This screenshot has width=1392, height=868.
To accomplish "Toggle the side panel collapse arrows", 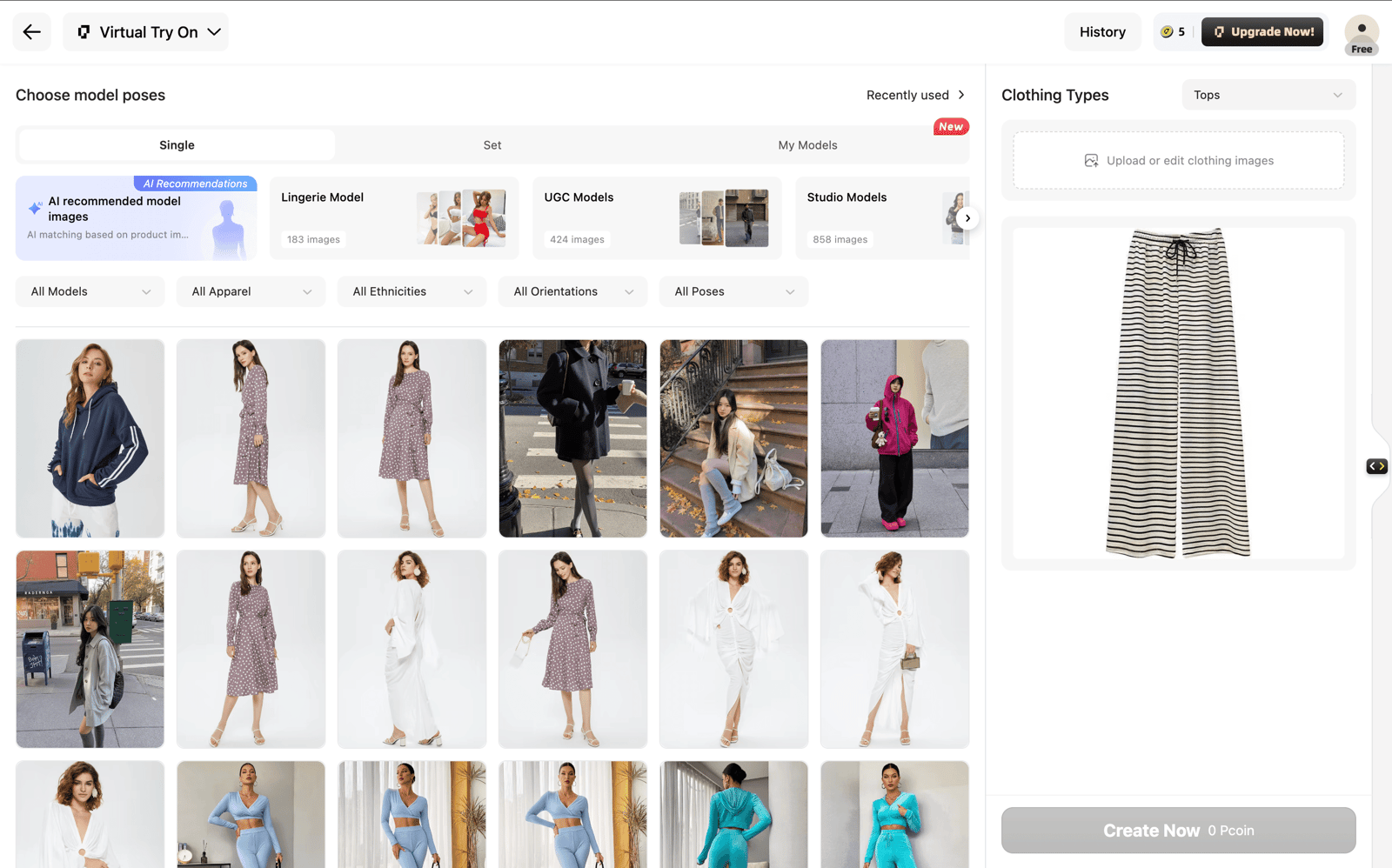I will pyautogui.click(x=1376, y=466).
